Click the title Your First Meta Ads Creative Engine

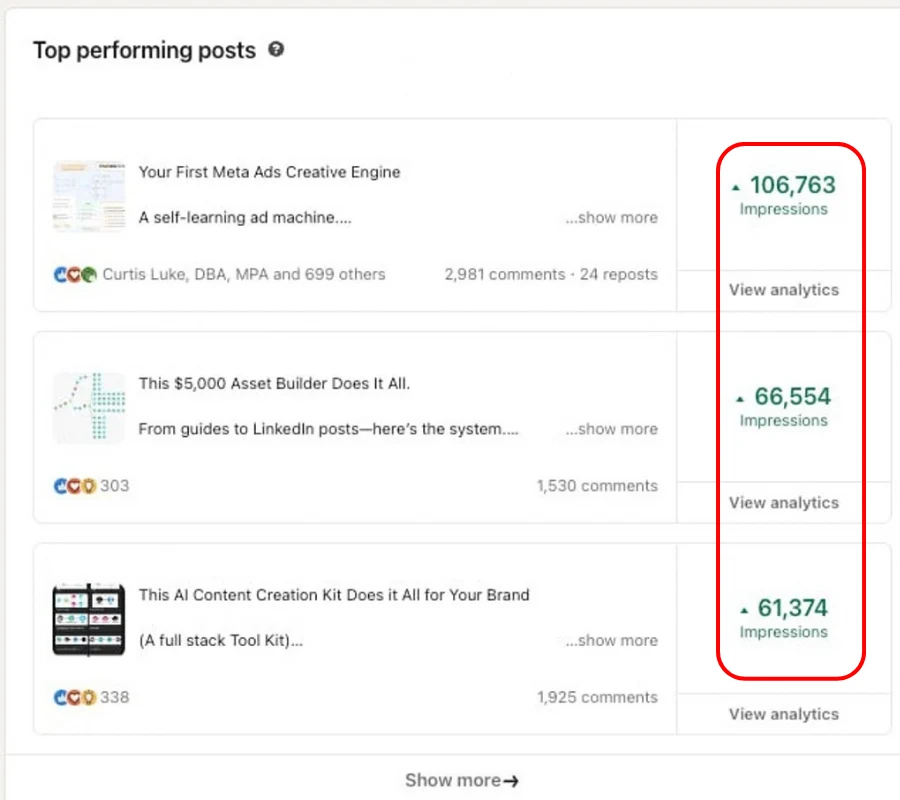tap(269, 172)
